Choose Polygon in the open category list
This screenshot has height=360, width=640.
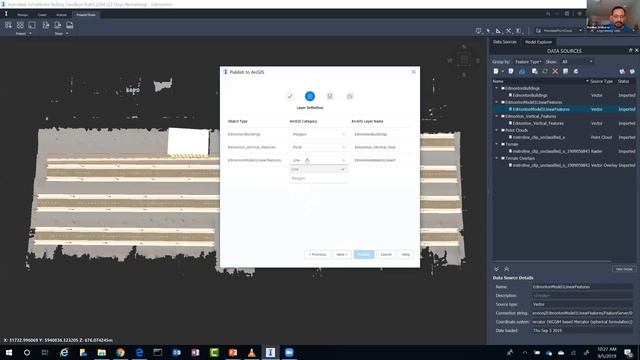318,178
